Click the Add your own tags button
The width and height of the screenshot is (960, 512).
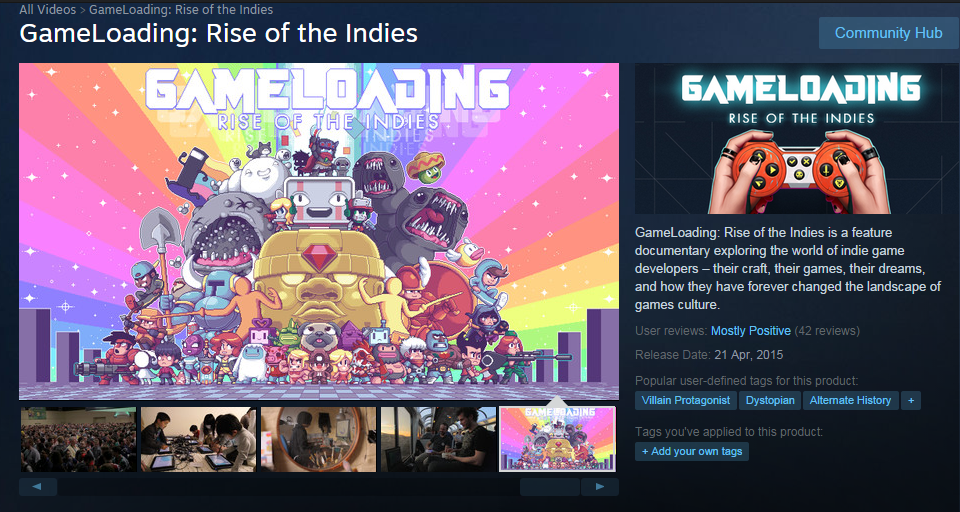pyautogui.click(x=692, y=452)
